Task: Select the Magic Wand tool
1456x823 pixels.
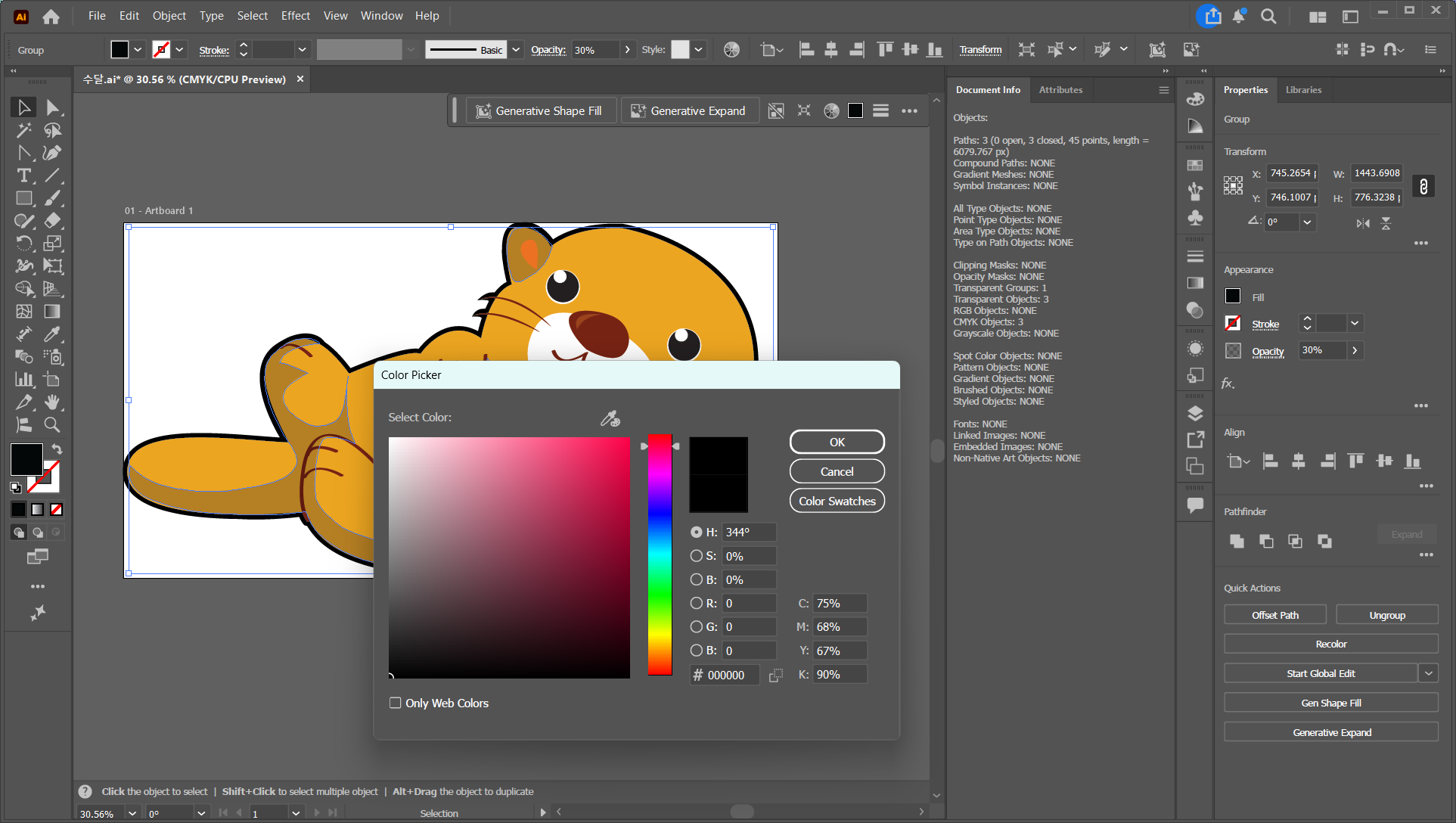Action: click(x=23, y=130)
